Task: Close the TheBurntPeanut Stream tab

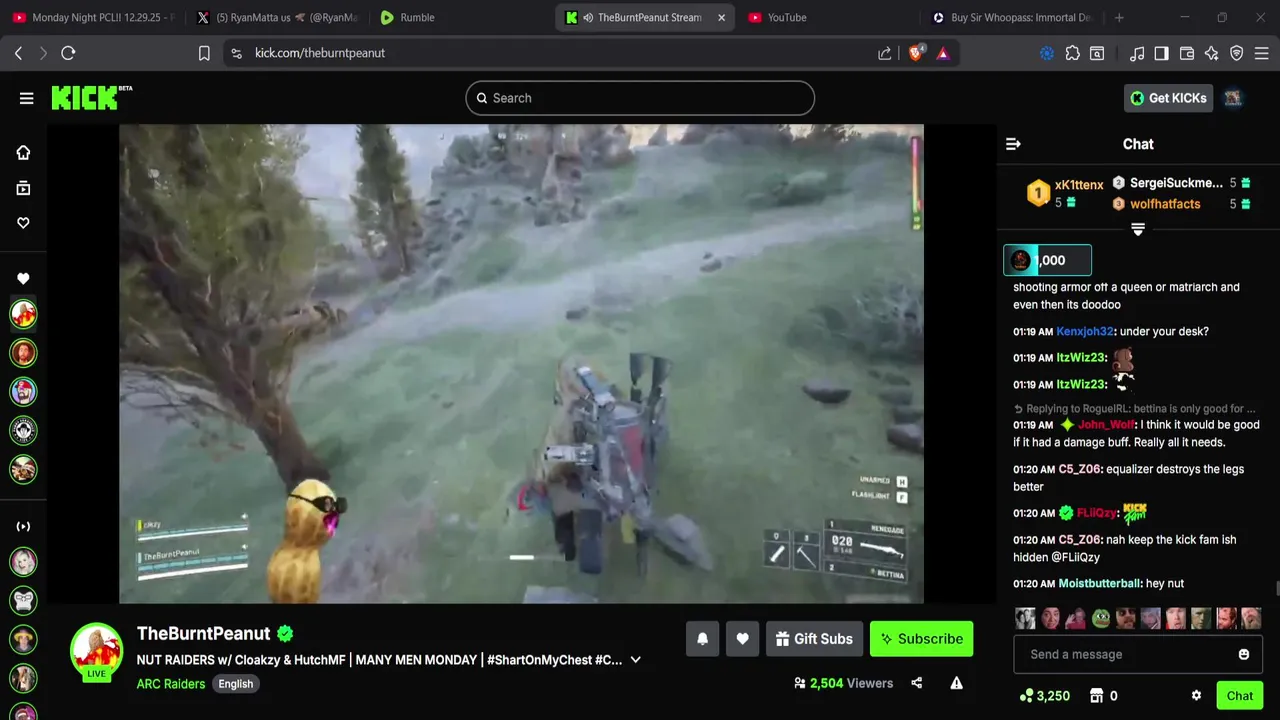Action: [721, 17]
